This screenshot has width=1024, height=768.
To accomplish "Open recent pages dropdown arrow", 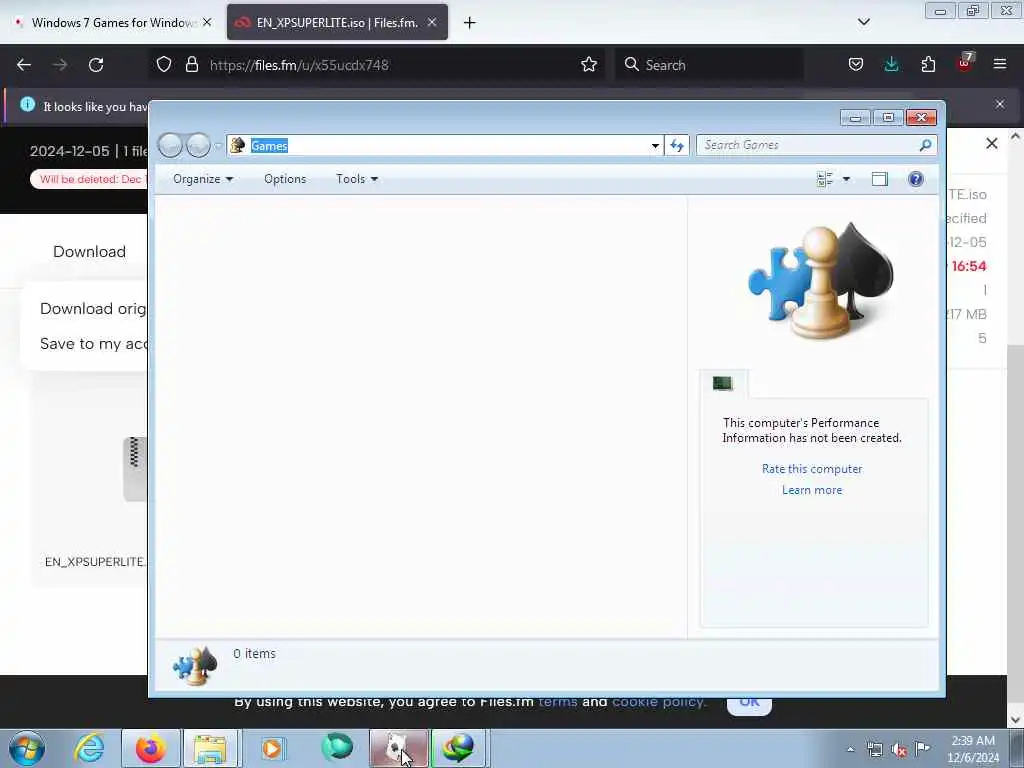I will click(x=217, y=146).
